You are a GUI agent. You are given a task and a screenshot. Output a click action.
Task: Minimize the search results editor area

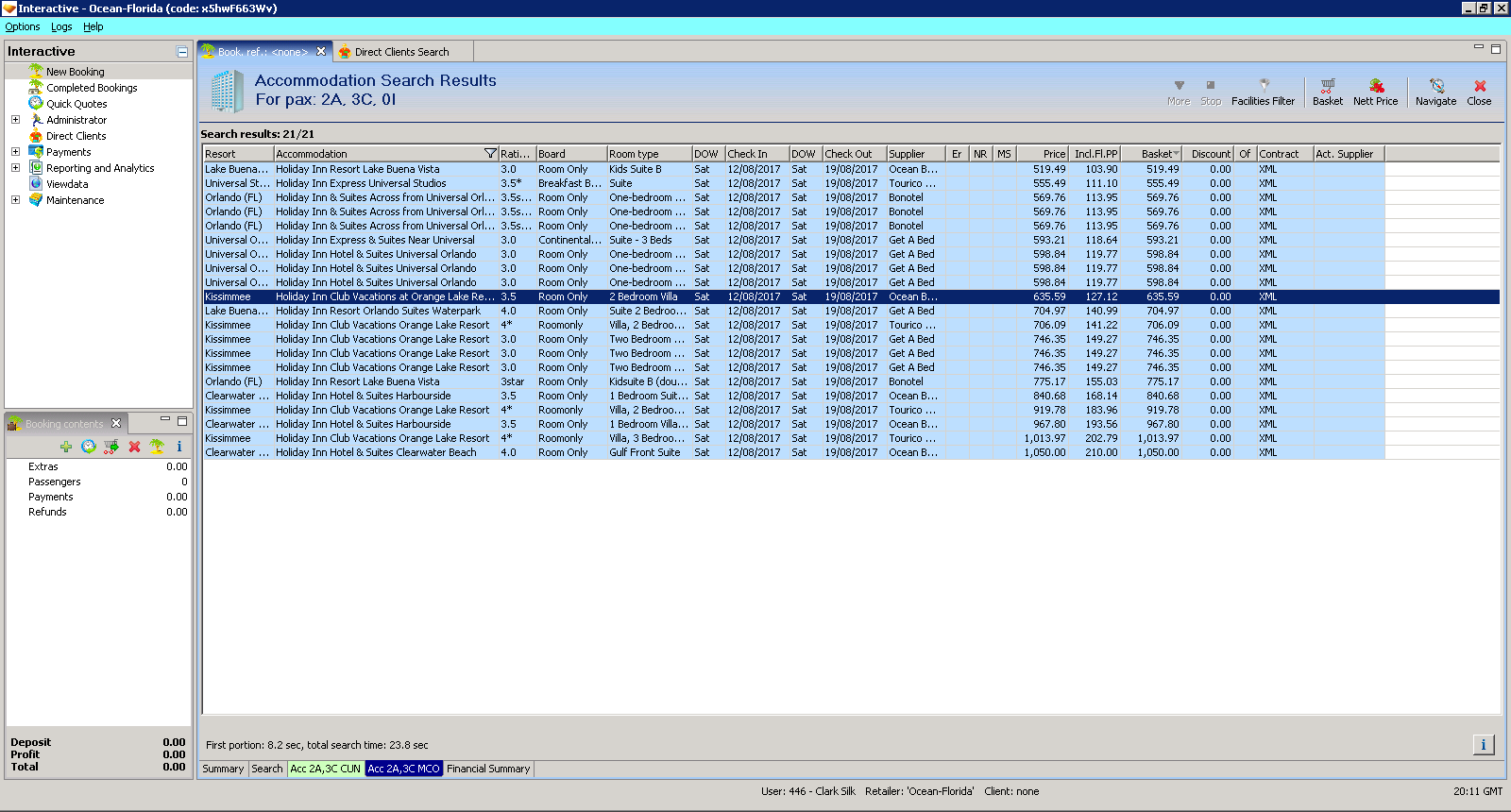coord(1479,47)
